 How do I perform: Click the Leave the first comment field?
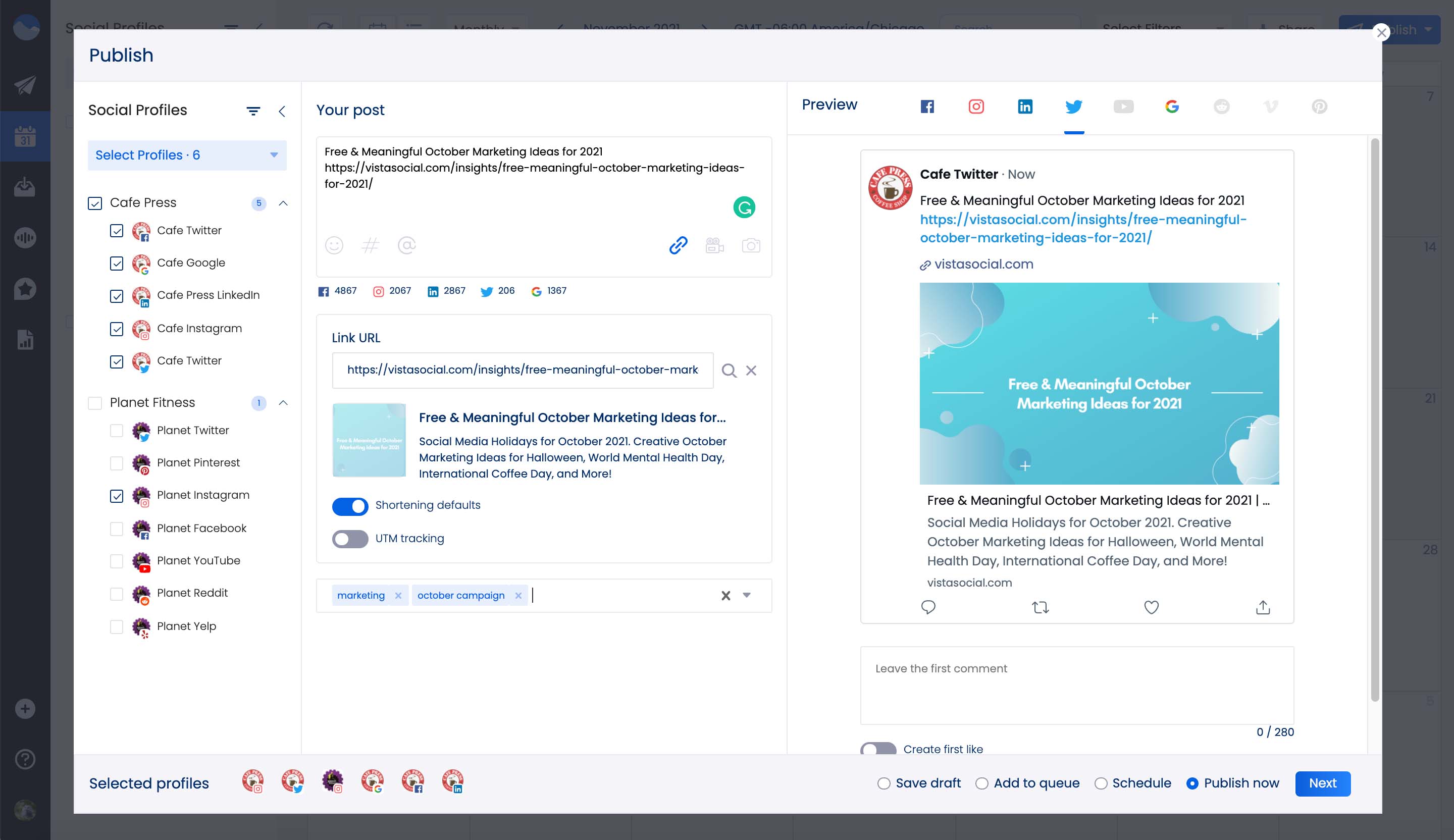1077,685
